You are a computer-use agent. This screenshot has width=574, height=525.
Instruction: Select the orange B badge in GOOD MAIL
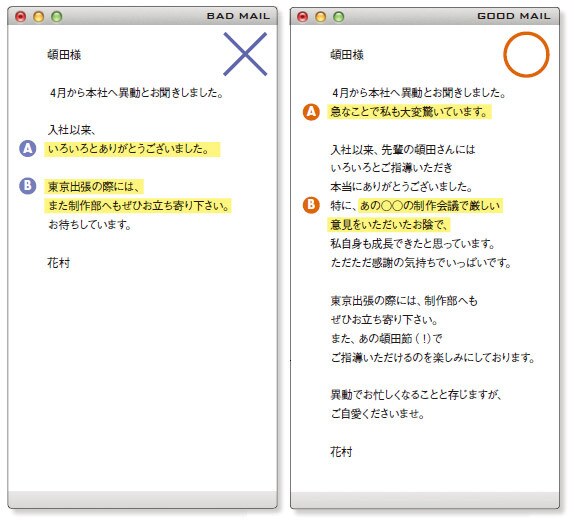tap(311, 205)
